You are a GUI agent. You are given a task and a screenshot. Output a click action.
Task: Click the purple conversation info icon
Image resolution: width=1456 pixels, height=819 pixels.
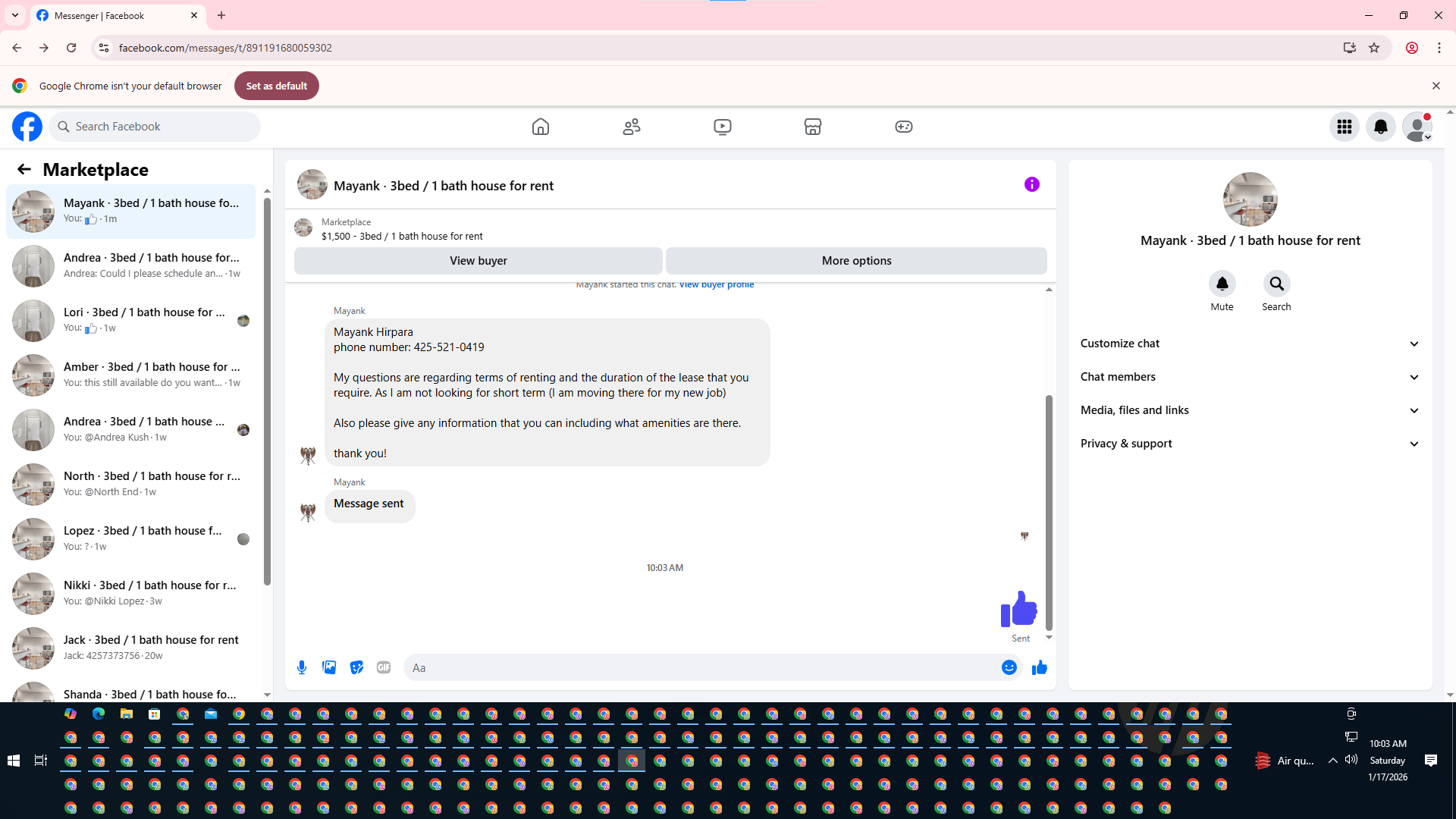click(x=1031, y=184)
